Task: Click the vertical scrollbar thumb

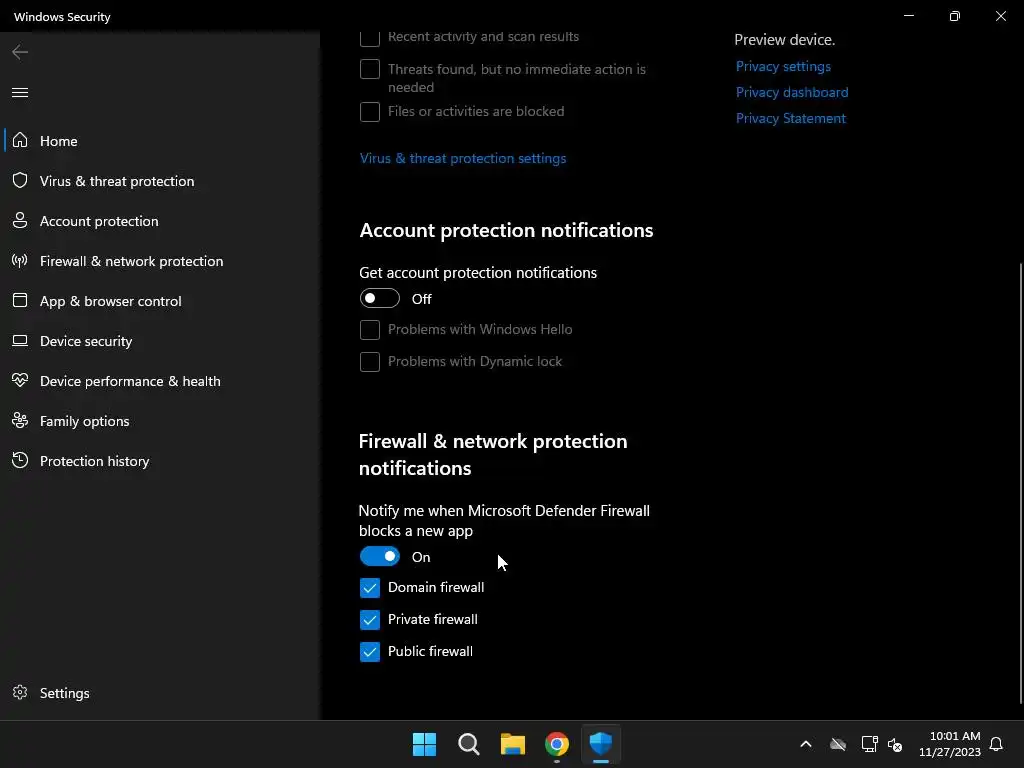Action: (x=1020, y=483)
